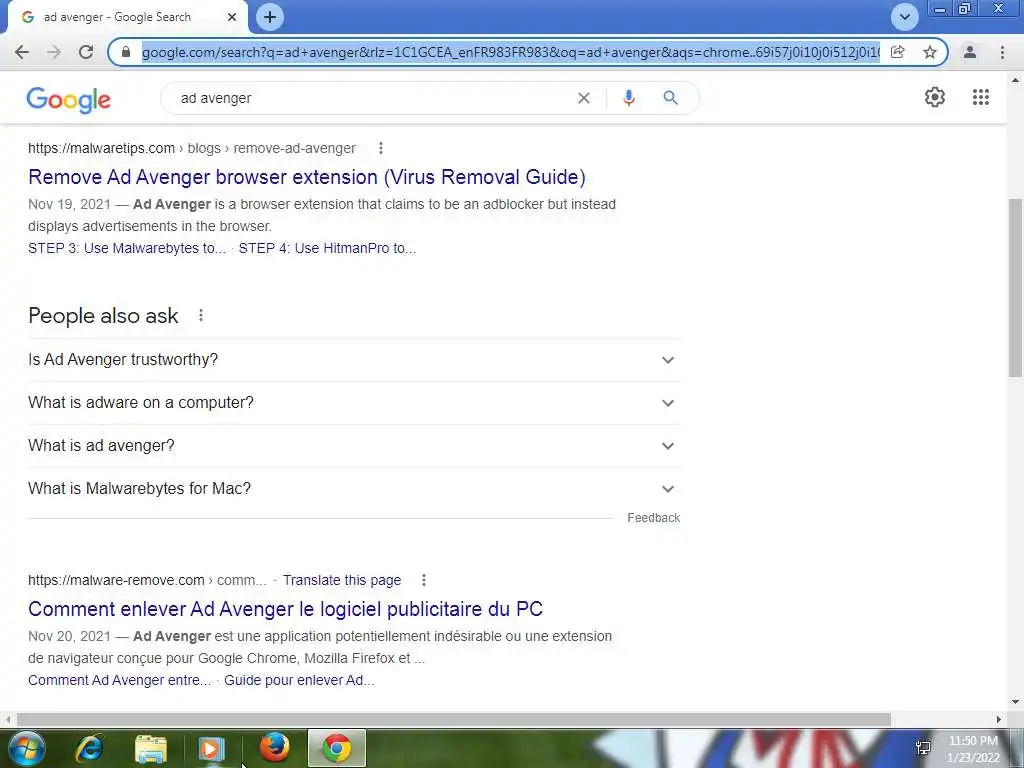Screen dimensions: 1024x768
Task: Close the 'ad avenger - Google Search' tab
Action: point(232,17)
